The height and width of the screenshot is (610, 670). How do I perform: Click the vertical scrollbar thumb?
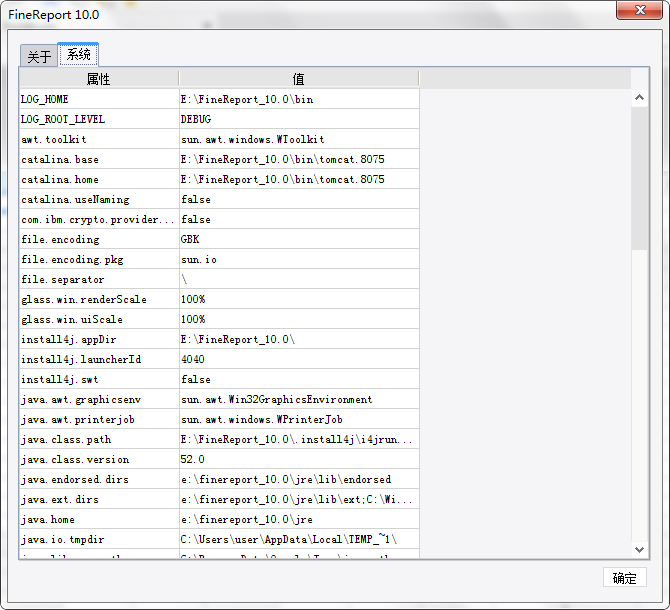tap(639, 178)
